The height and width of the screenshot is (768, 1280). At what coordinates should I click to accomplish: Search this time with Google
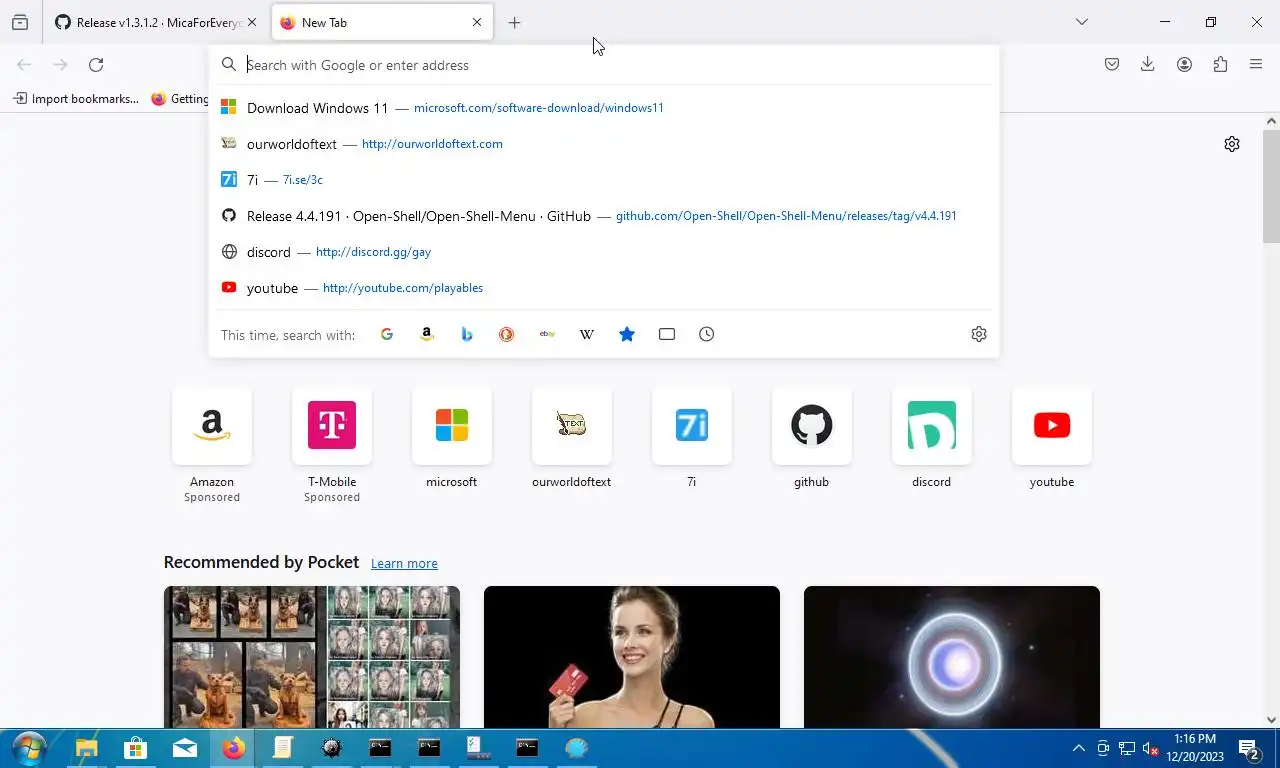point(387,334)
